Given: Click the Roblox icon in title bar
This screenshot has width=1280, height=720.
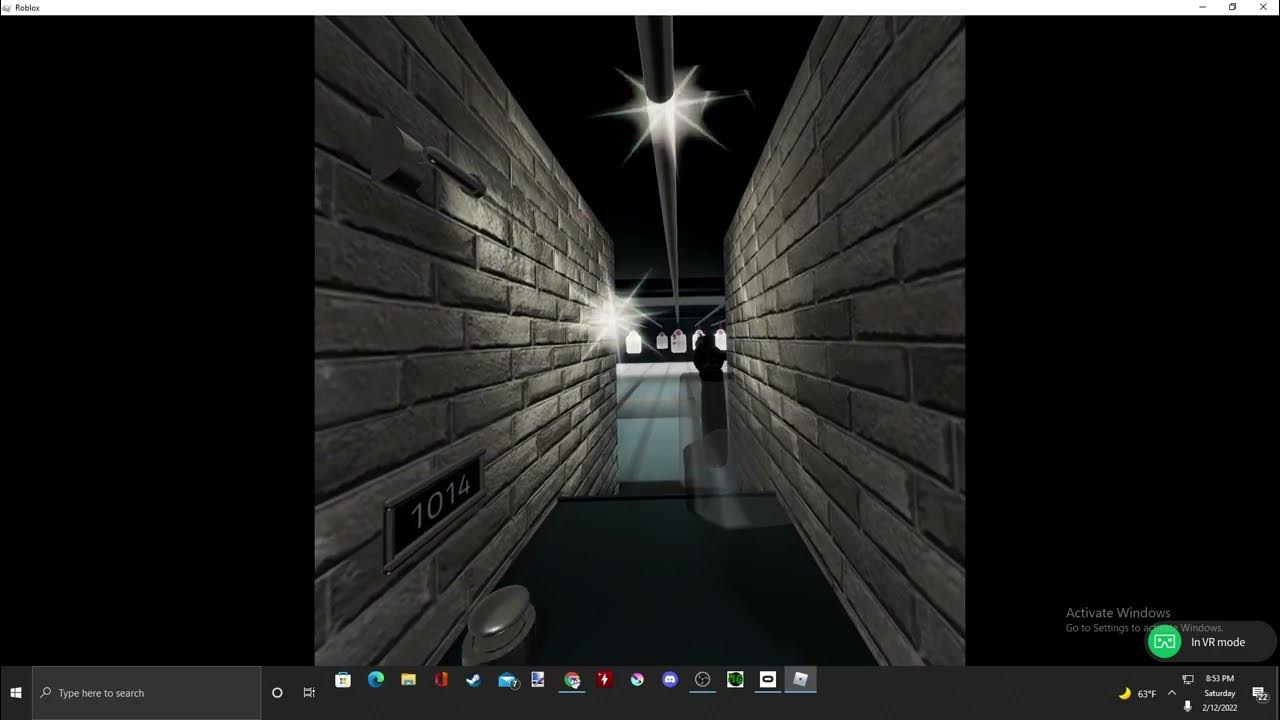Looking at the screenshot, I should (x=7, y=7).
